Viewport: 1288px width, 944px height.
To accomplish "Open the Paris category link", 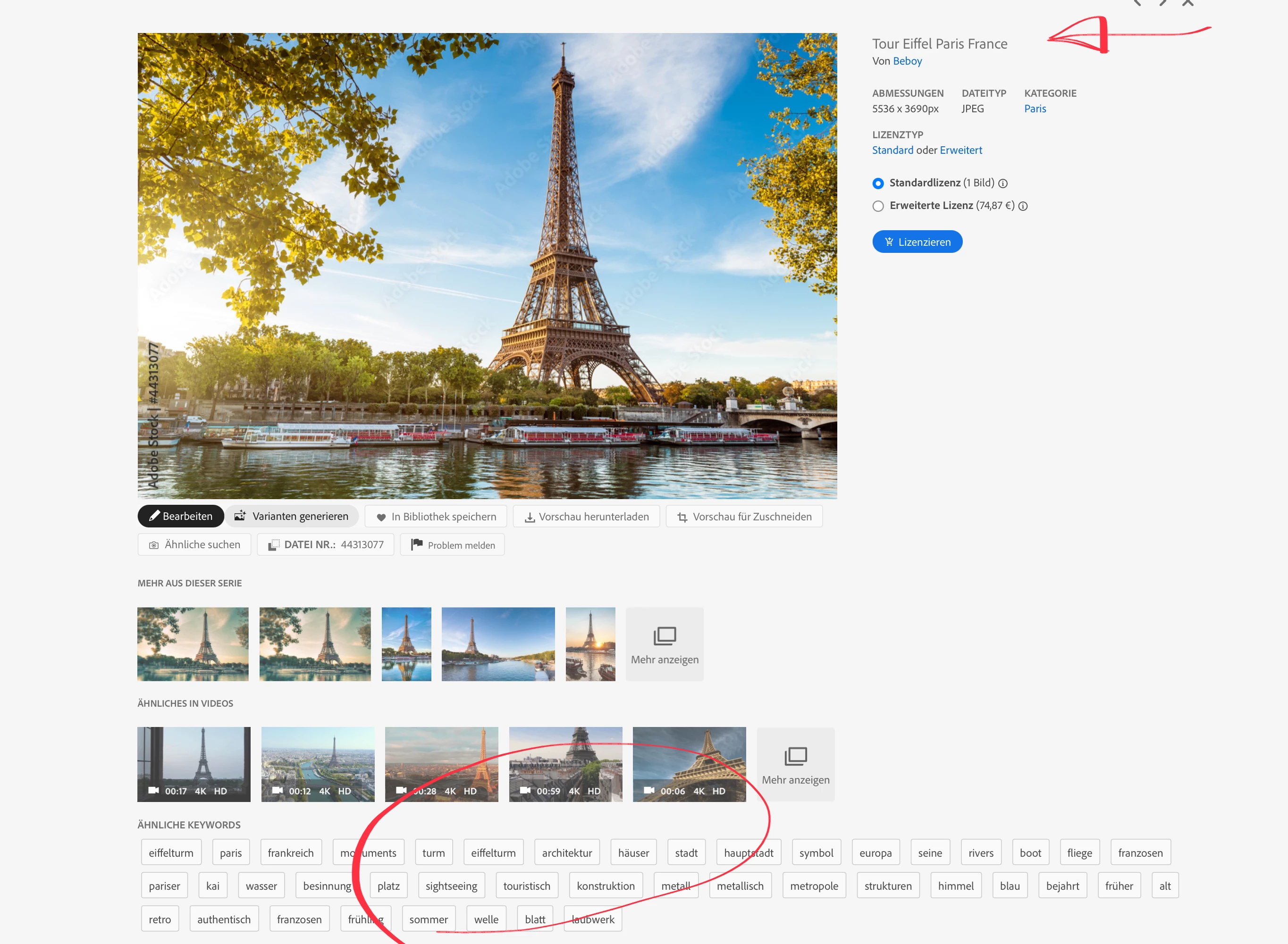I will 1035,109.
